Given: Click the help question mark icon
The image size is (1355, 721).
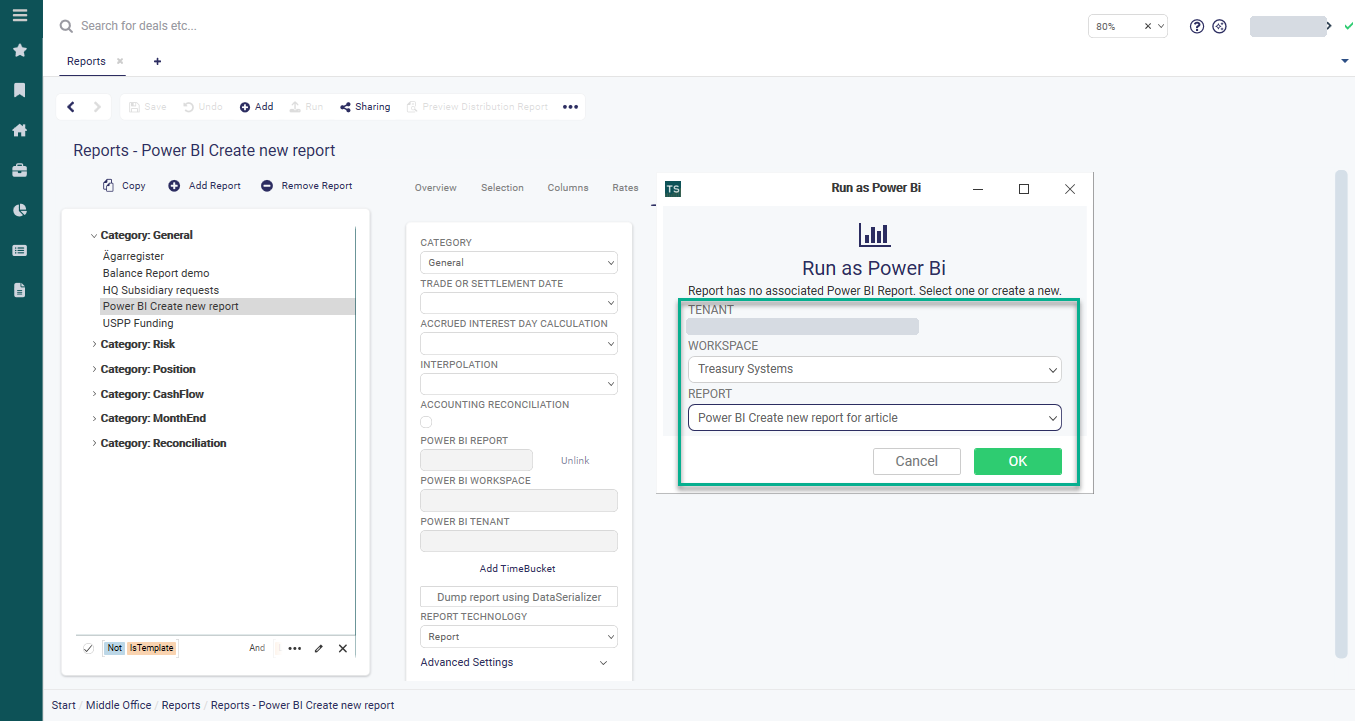Looking at the screenshot, I should tap(1197, 26).
